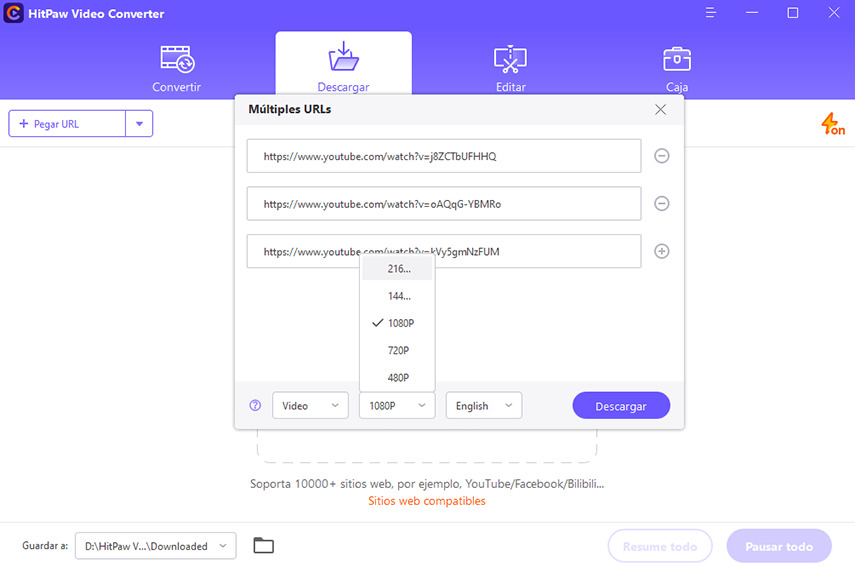The height and width of the screenshot is (567, 855).
Task: Open the Caja toolbox tab
Action: (677, 69)
